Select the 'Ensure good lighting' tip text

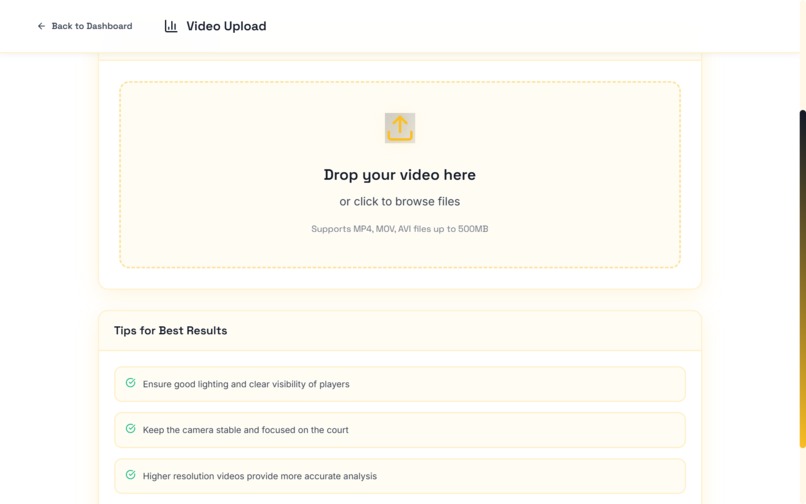(x=246, y=384)
